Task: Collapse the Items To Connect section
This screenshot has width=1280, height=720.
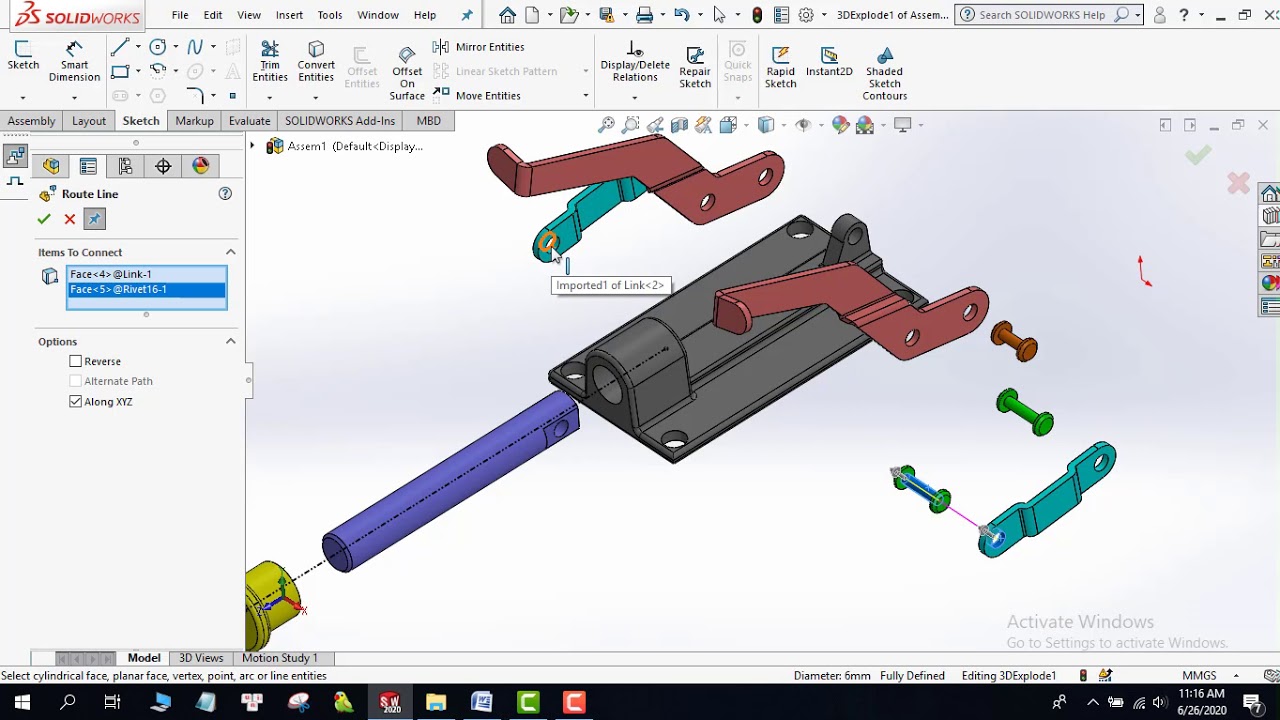Action: pyautogui.click(x=230, y=252)
